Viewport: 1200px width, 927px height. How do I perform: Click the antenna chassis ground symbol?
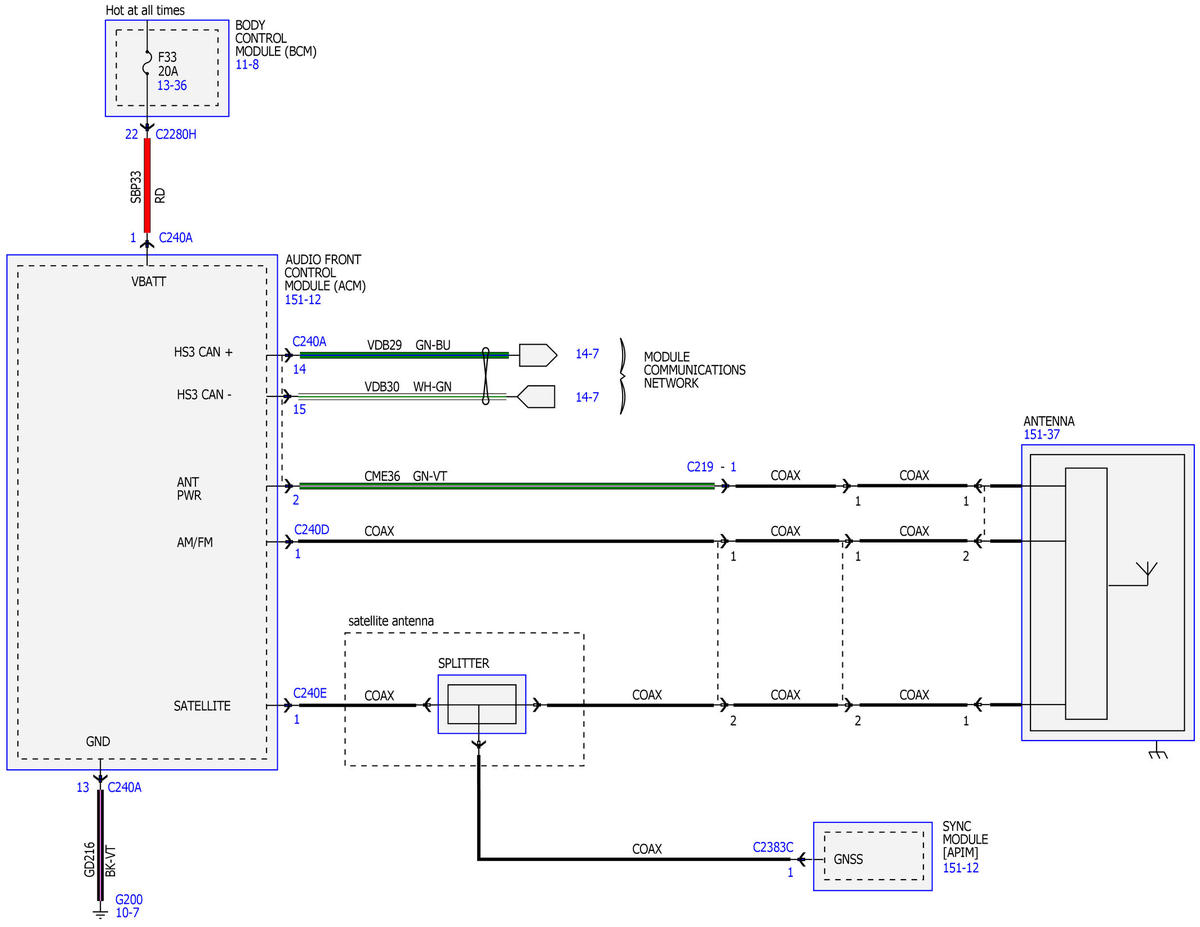click(1159, 750)
